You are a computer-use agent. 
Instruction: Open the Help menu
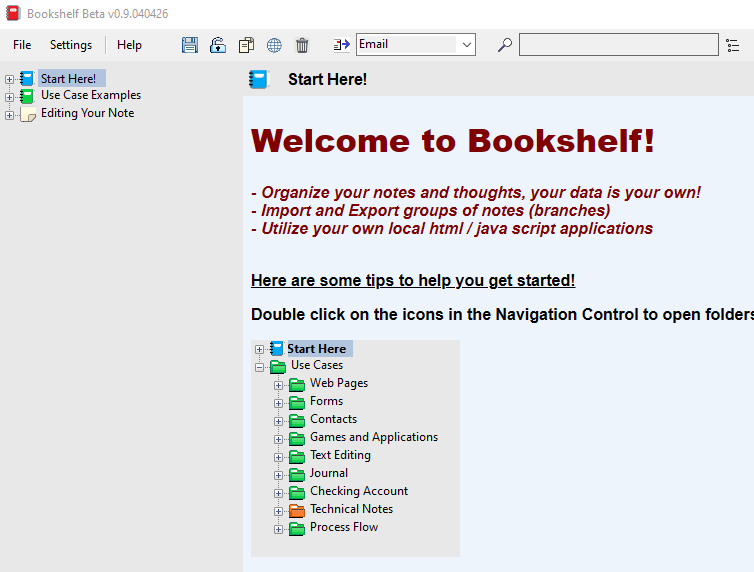coord(129,45)
